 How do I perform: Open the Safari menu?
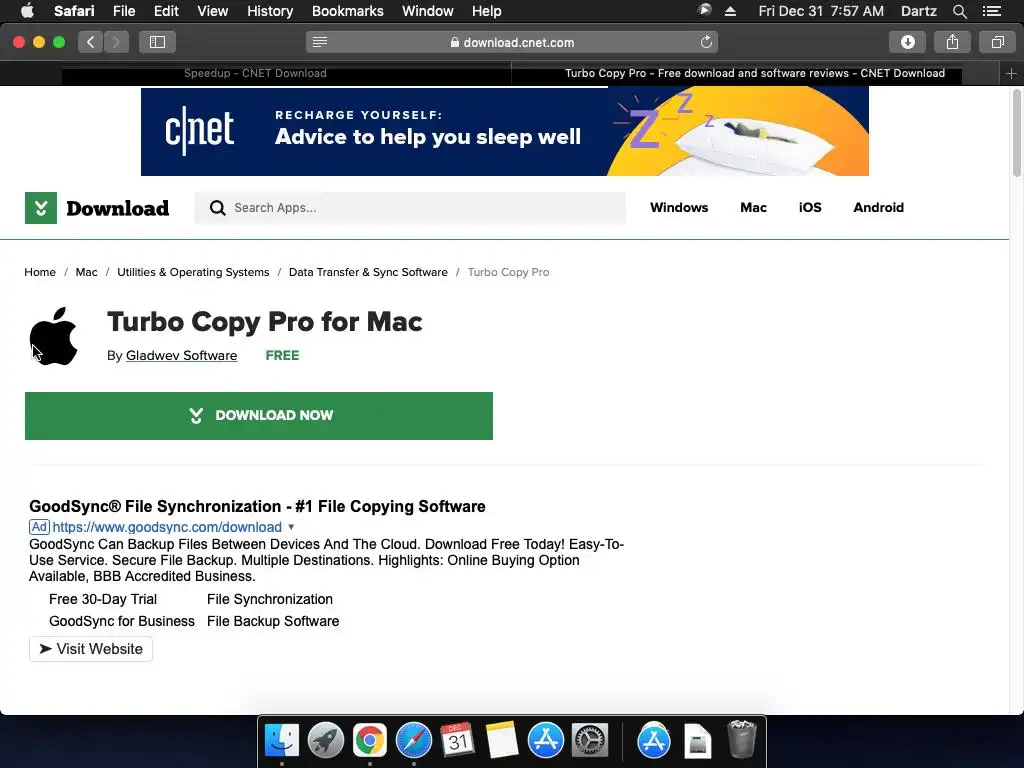tap(74, 11)
